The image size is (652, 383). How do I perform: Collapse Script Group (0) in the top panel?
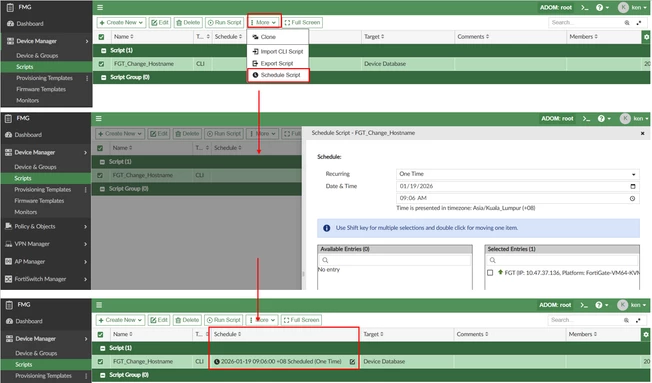[104, 77]
